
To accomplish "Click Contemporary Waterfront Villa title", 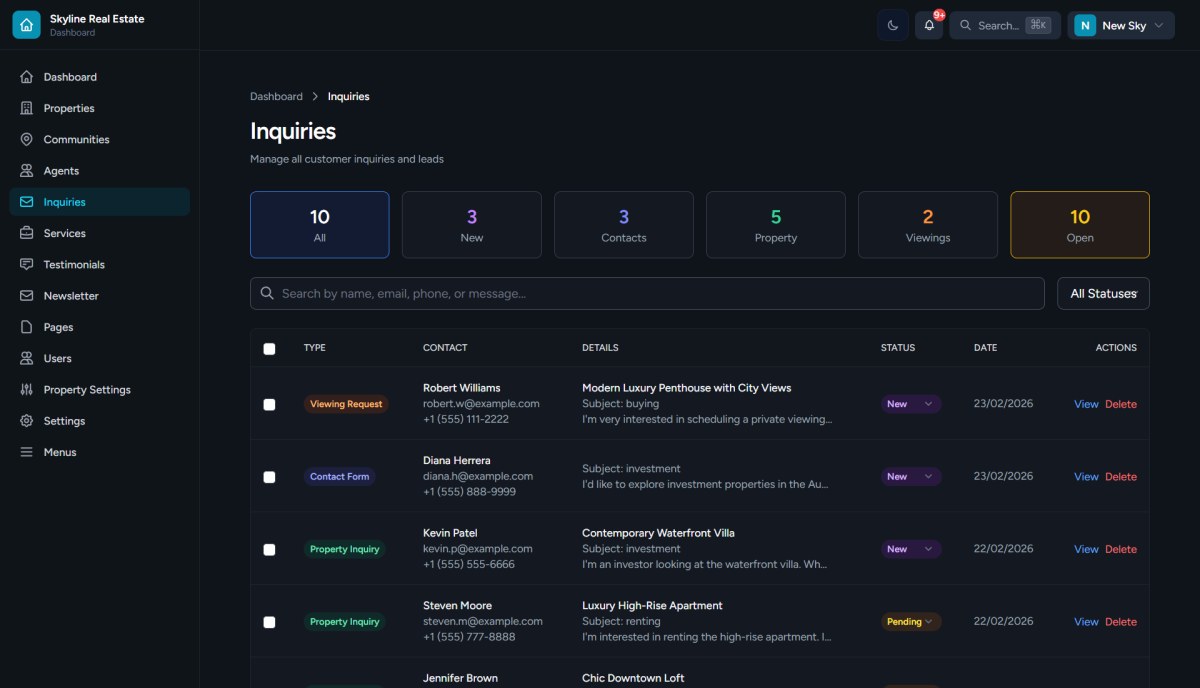I will [x=658, y=533].
